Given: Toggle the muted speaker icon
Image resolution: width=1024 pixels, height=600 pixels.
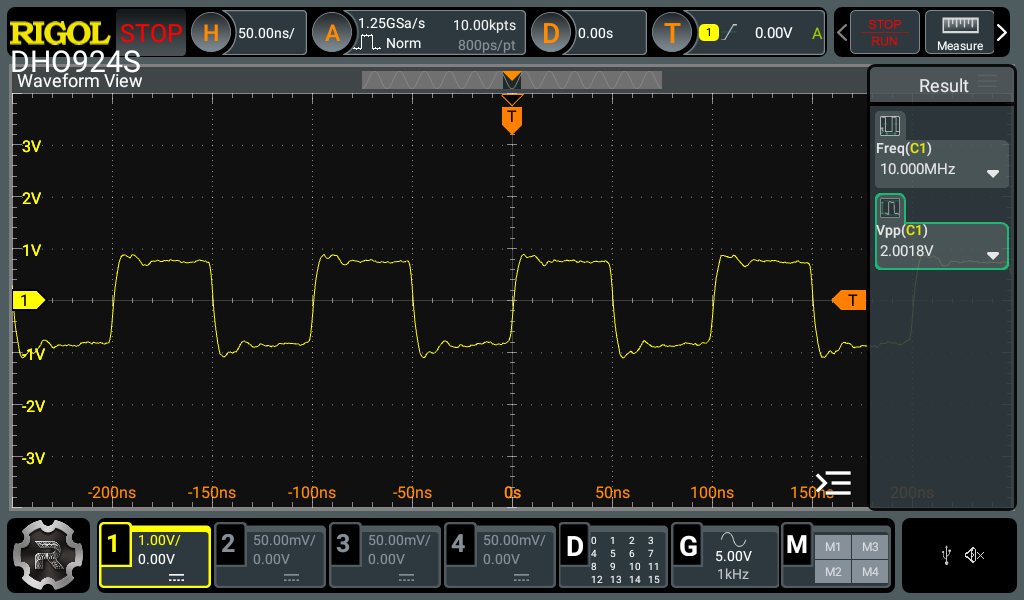Looking at the screenshot, I should click(974, 556).
